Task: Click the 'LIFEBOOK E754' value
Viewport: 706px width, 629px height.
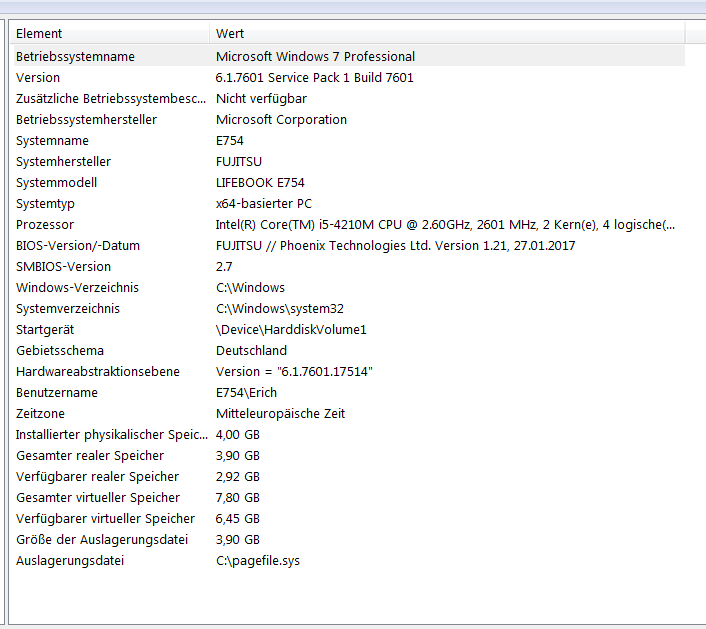Action: 260,183
